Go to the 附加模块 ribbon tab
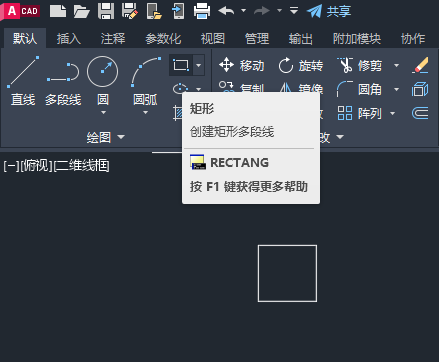The image size is (439, 362). point(357,39)
